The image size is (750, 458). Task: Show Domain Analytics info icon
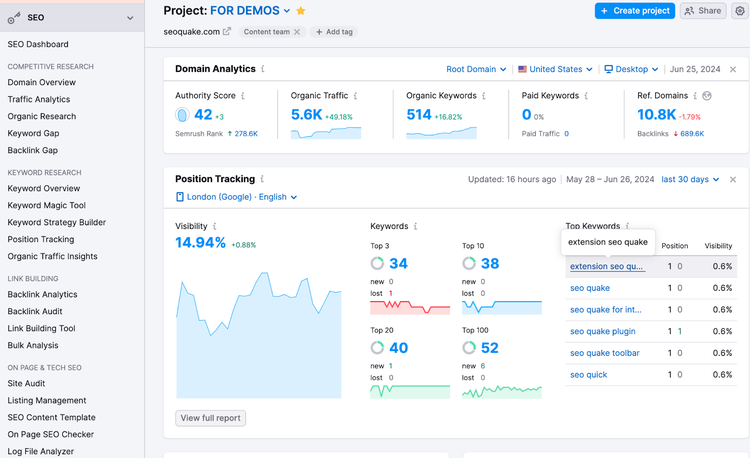tap(263, 69)
